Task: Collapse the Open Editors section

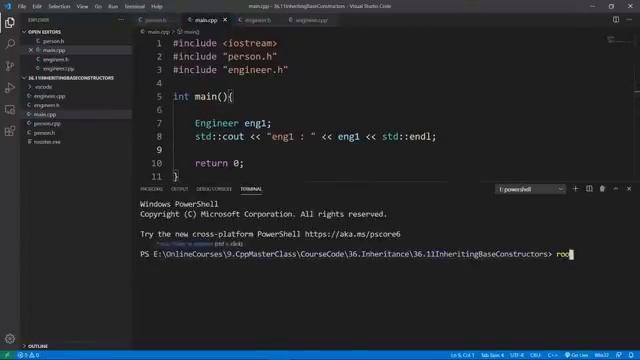Action: point(44,32)
